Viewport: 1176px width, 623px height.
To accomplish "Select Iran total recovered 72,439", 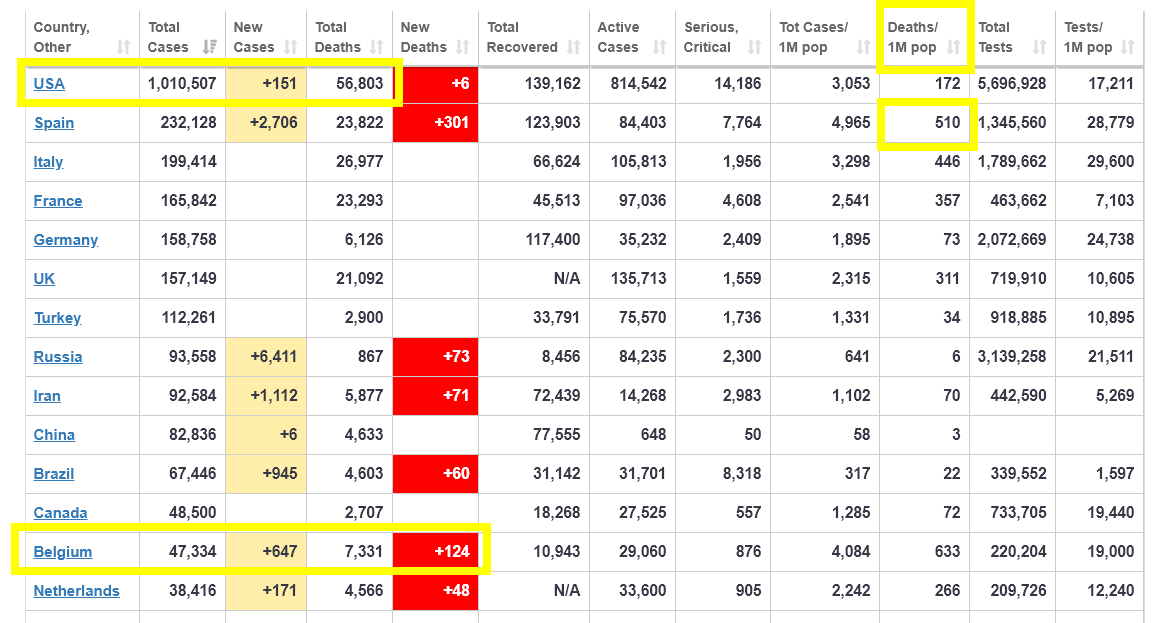I will [x=556, y=395].
